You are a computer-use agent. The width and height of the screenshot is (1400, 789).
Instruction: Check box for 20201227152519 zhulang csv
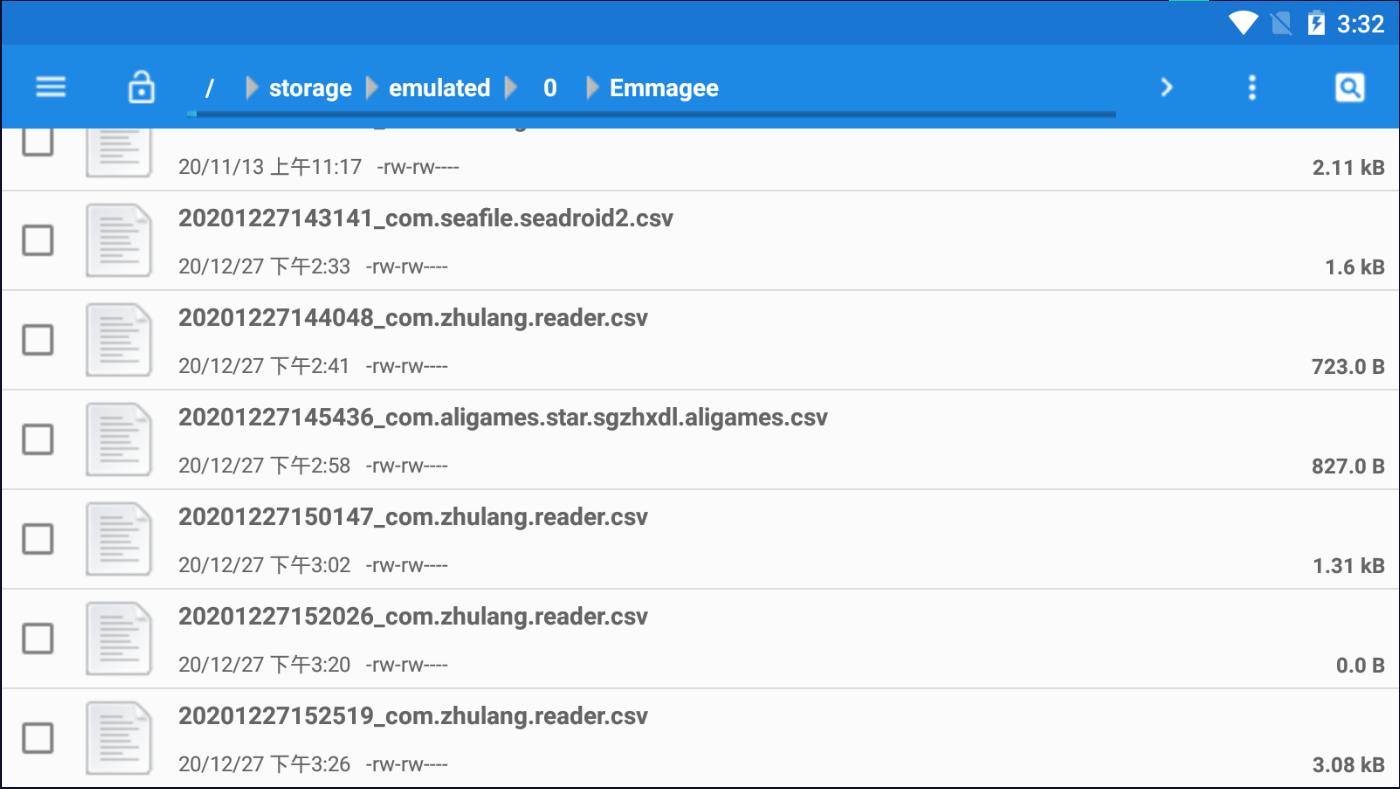[x=38, y=738]
